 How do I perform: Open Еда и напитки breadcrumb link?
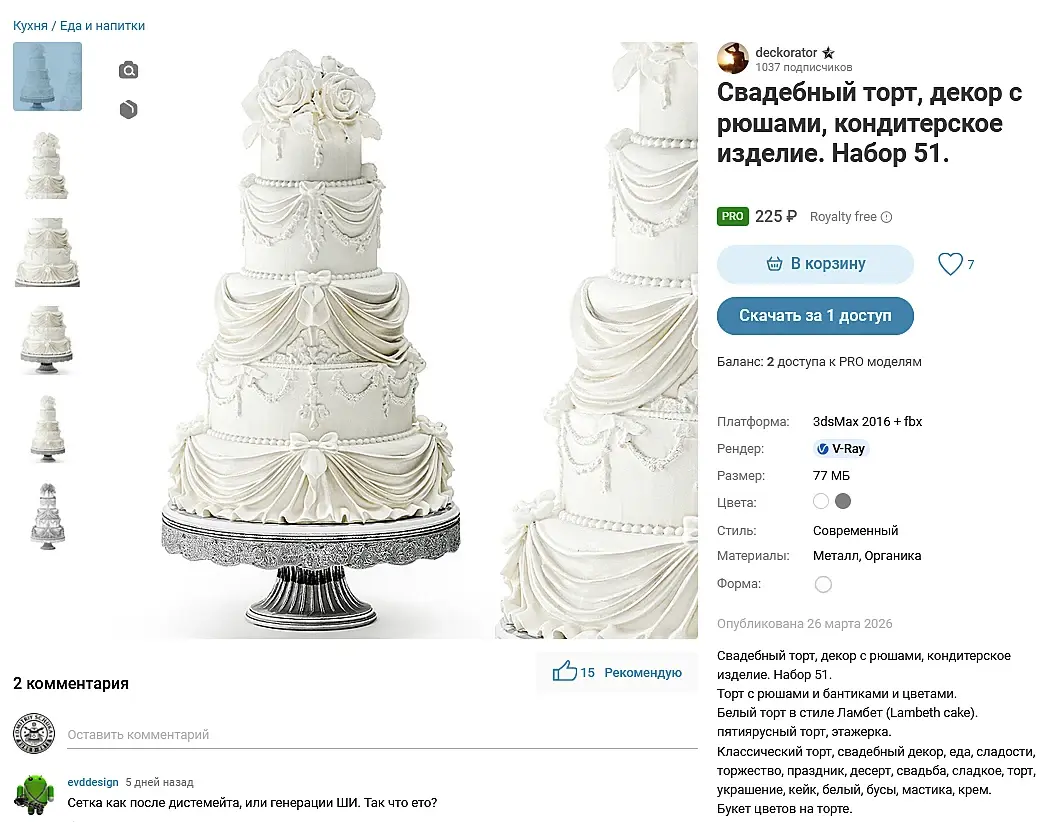click(x=102, y=26)
